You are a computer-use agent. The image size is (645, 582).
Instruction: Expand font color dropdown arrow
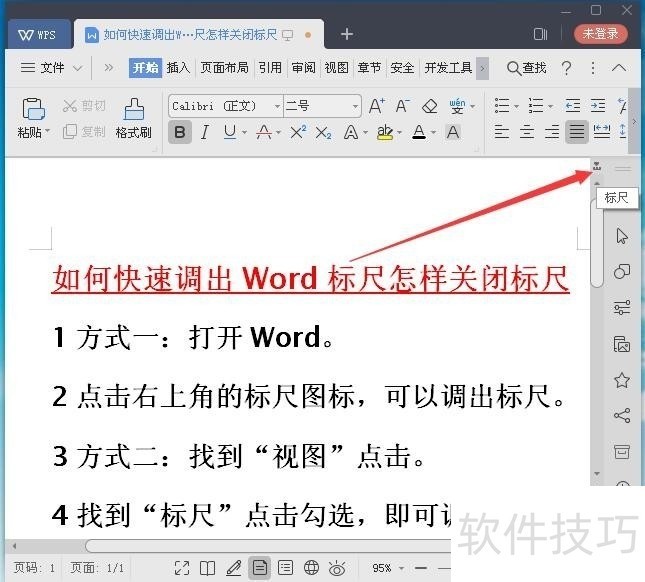pyautogui.click(x=433, y=132)
